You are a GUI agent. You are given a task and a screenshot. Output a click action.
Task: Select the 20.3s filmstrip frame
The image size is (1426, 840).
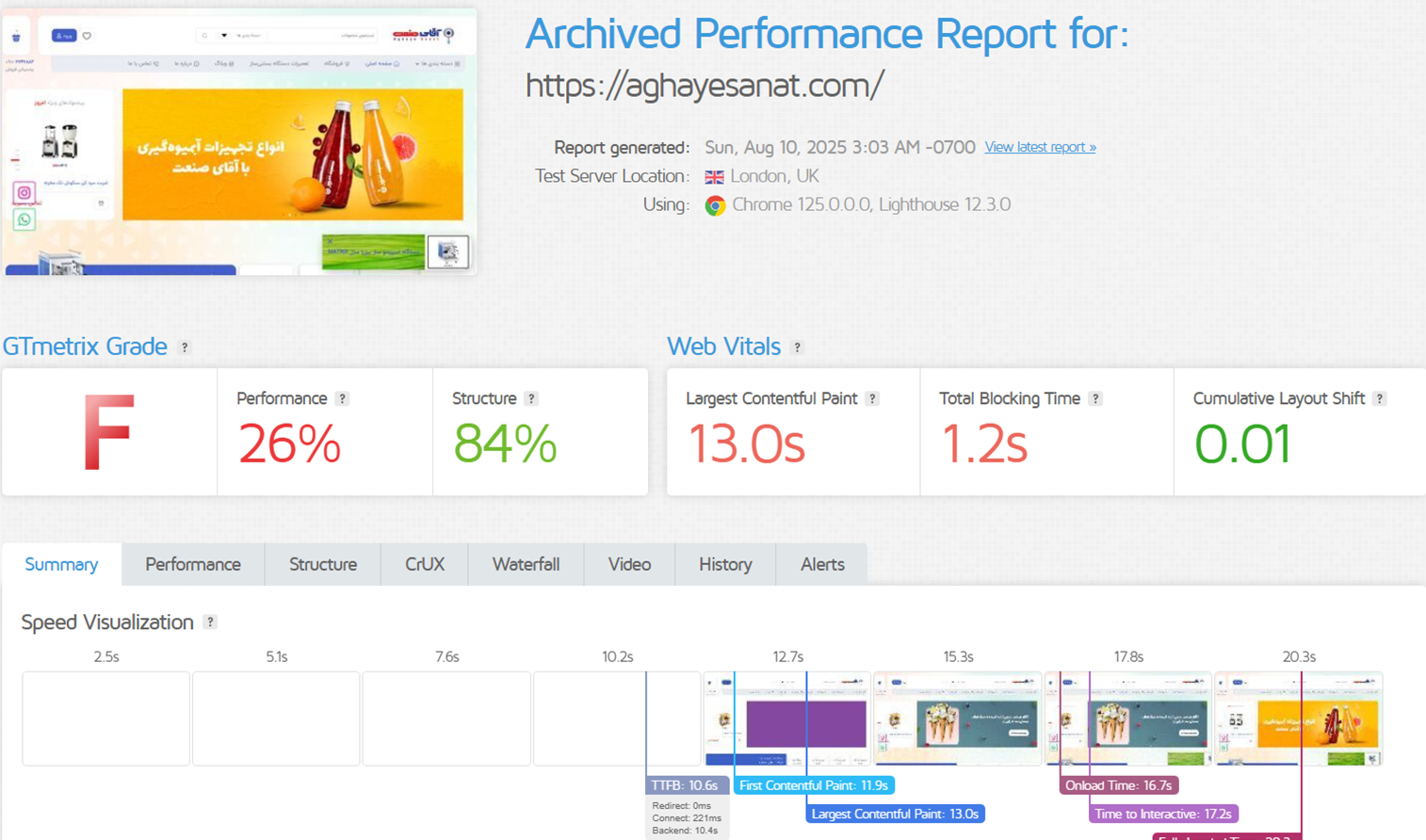[x=1298, y=719]
